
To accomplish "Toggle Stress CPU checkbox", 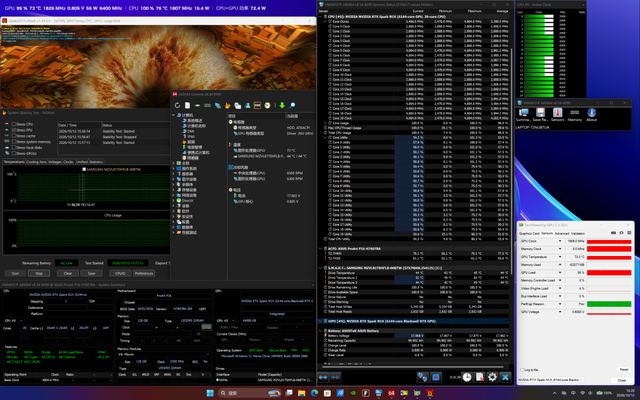I will [x=14, y=124].
